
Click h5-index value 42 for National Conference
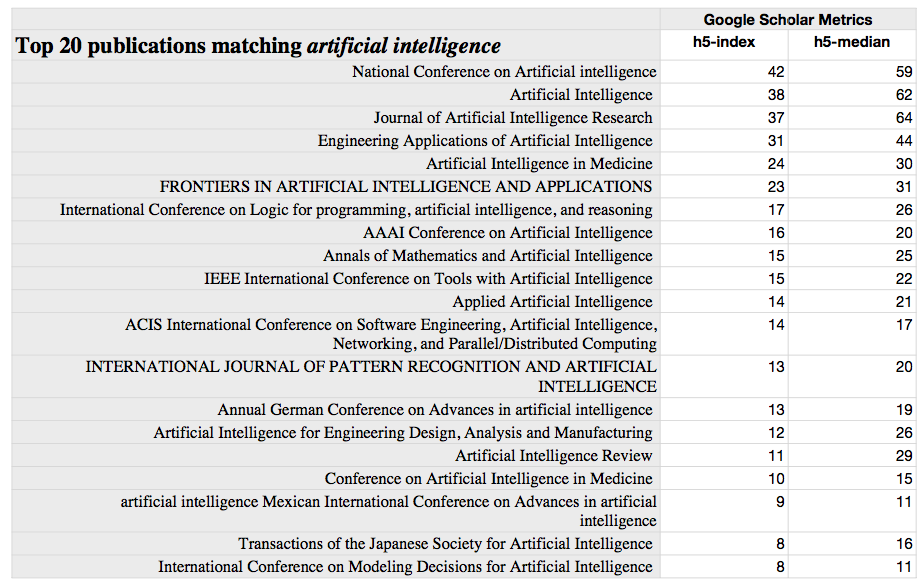tap(775, 72)
